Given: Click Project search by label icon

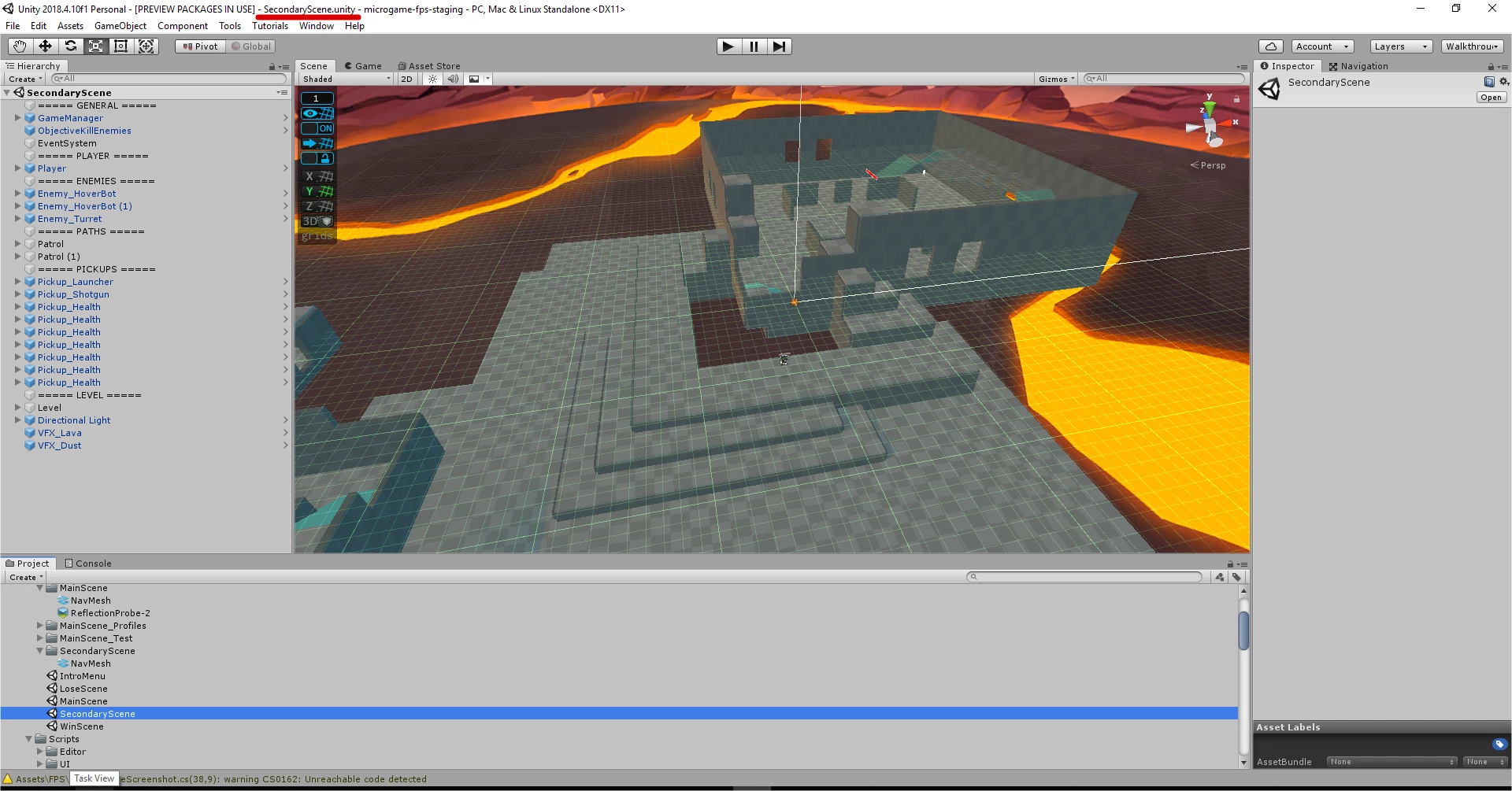Looking at the screenshot, I should coord(1236,577).
